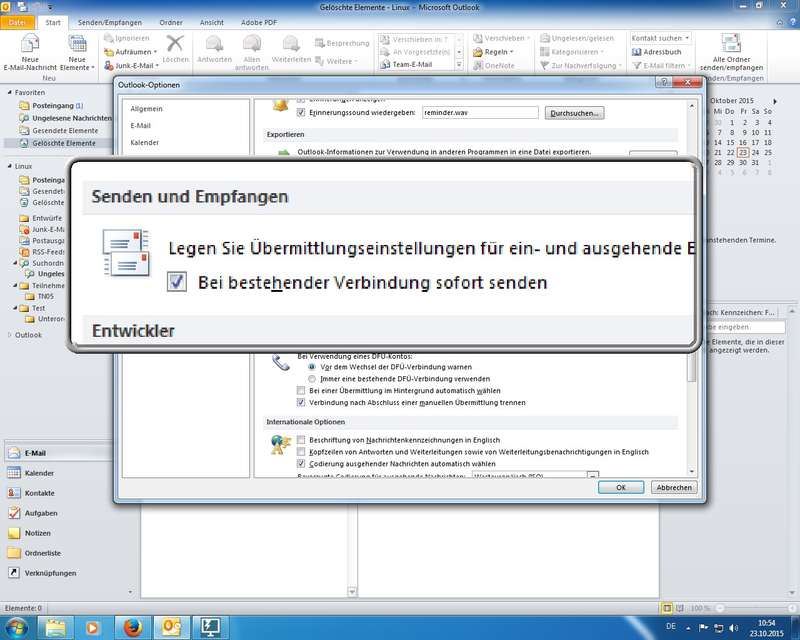The height and width of the screenshot is (640, 800).
Task: Open Windows Explorer from taskbar
Action: (55, 627)
